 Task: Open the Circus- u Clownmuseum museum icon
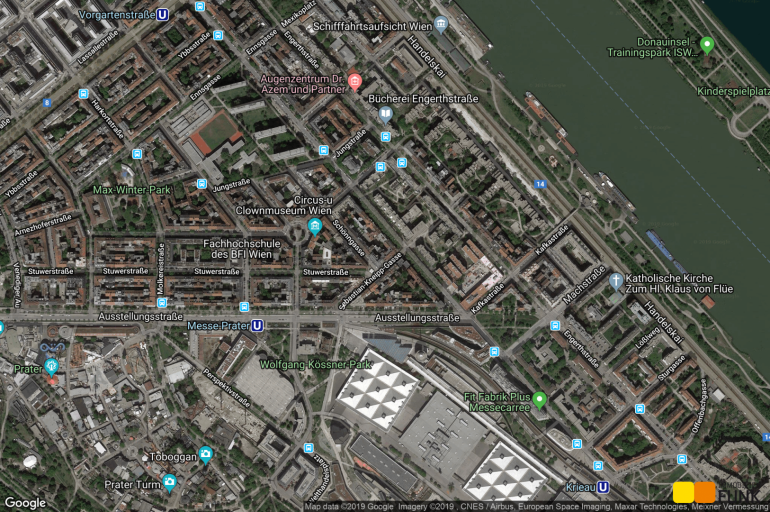tap(315, 227)
